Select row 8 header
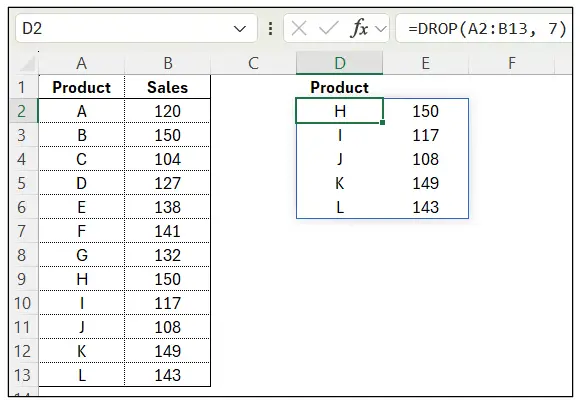The height and width of the screenshot is (401, 580). point(24,255)
